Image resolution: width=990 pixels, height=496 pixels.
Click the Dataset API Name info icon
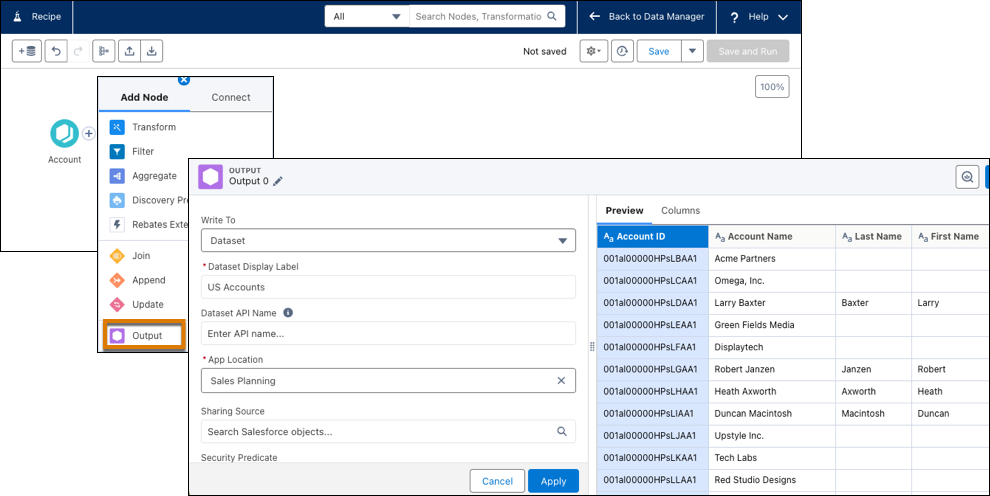pos(288,312)
